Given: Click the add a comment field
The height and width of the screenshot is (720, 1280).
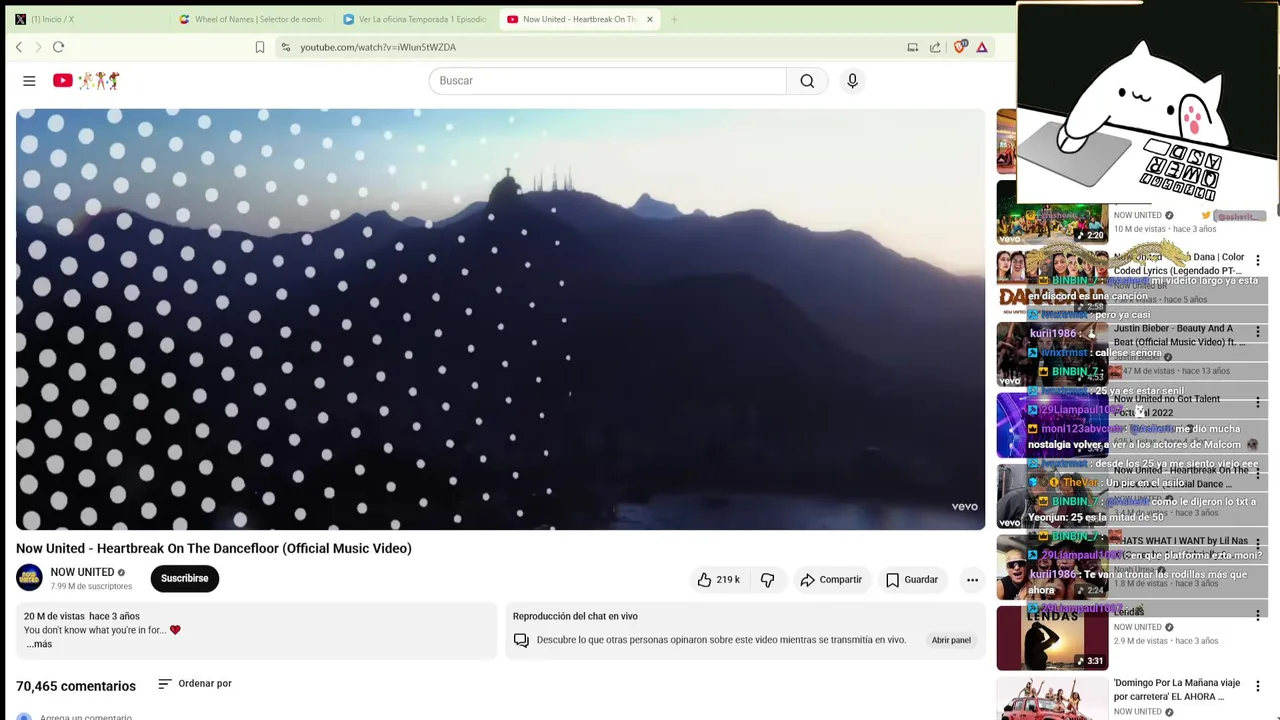Looking at the screenshot, I should tap(86, 716).
